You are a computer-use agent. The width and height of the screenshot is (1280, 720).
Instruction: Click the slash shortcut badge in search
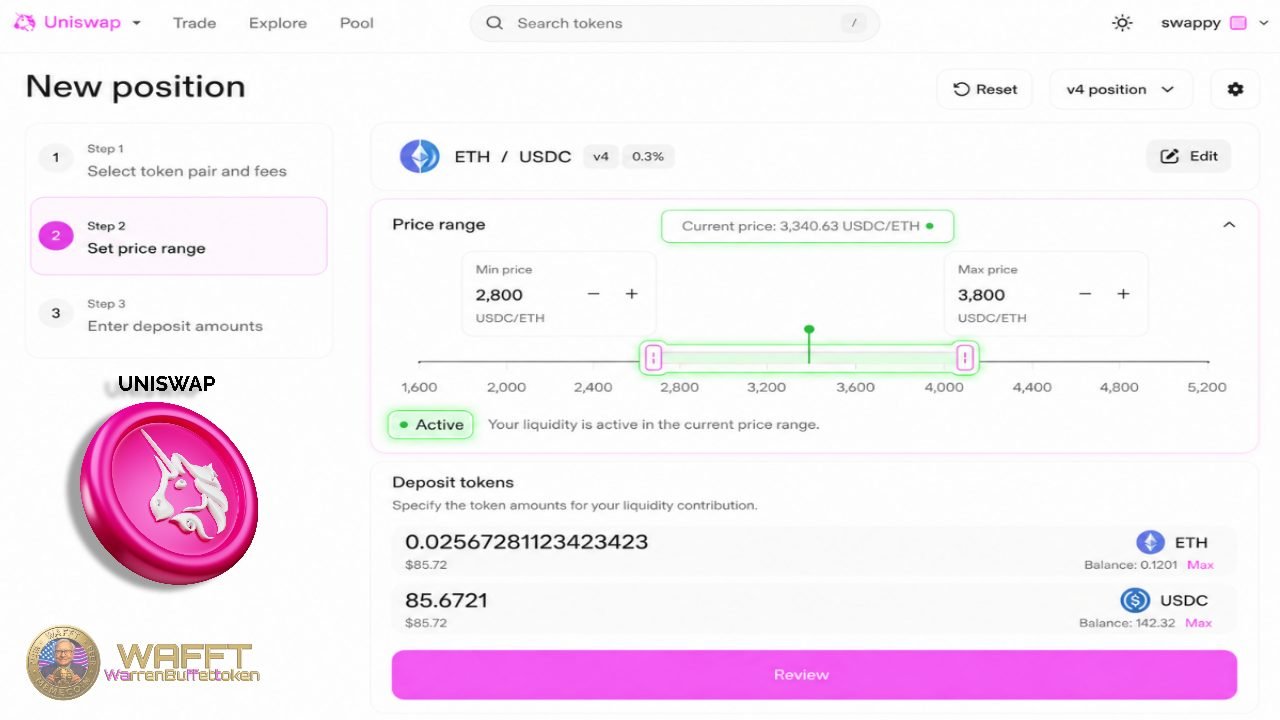[853, 23]
